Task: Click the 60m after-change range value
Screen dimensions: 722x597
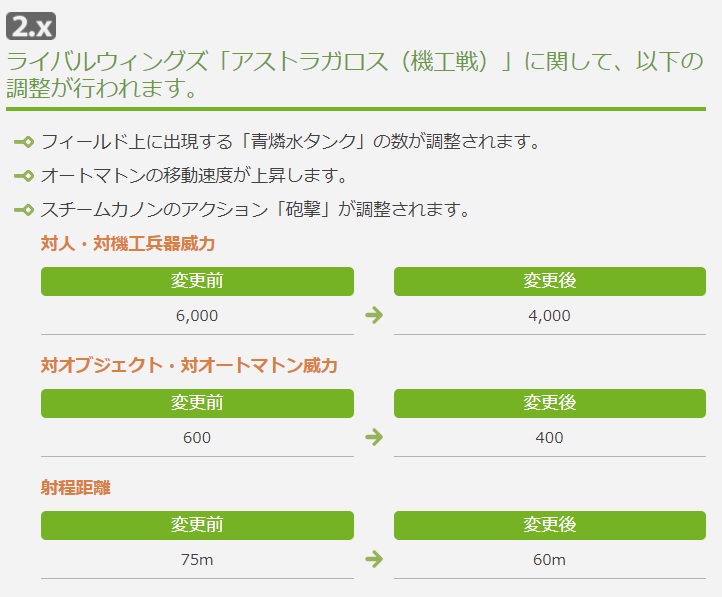Action: tap(549, 560)
